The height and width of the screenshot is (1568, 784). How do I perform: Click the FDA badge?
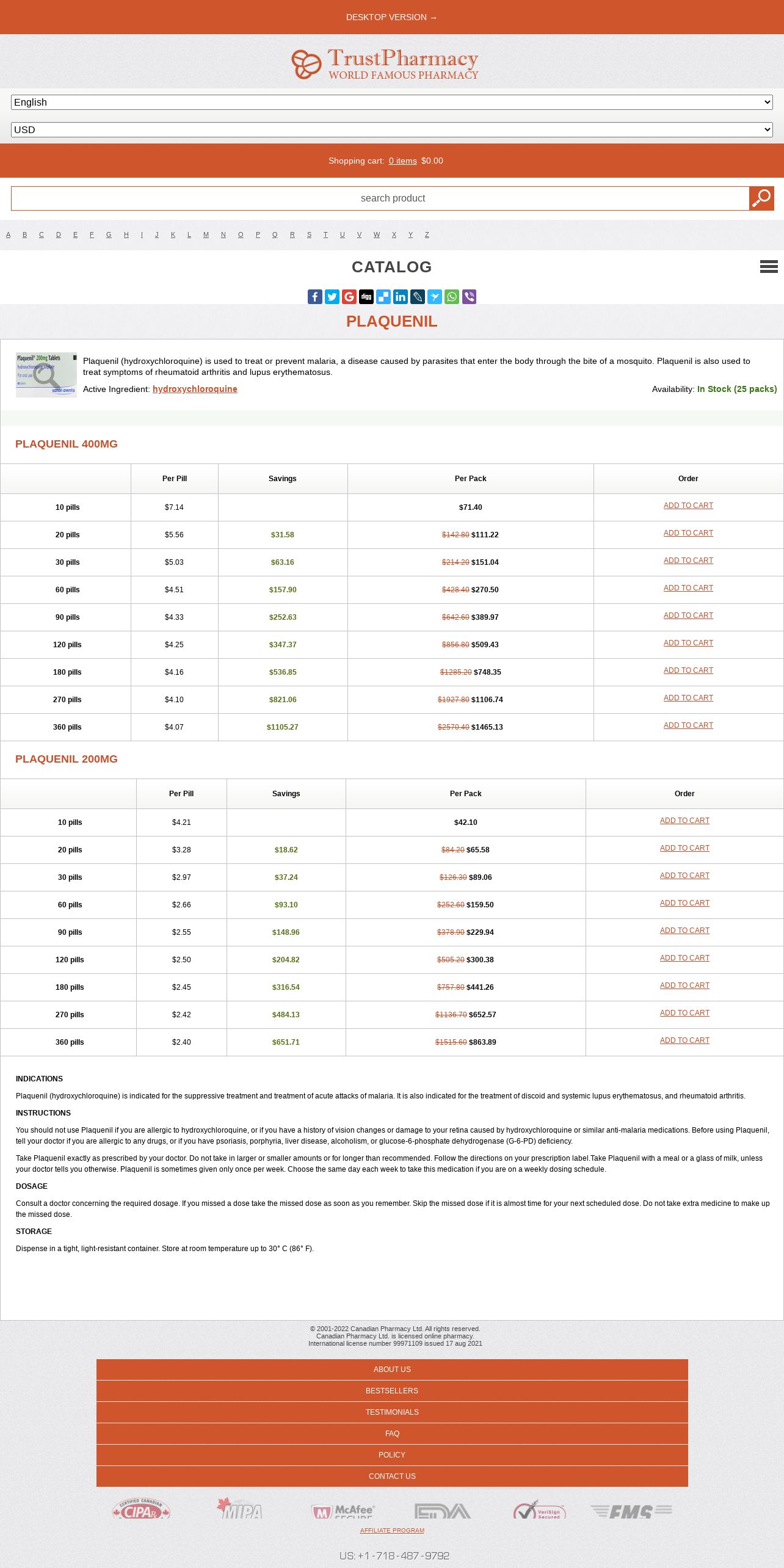(x=443, y=1511)
